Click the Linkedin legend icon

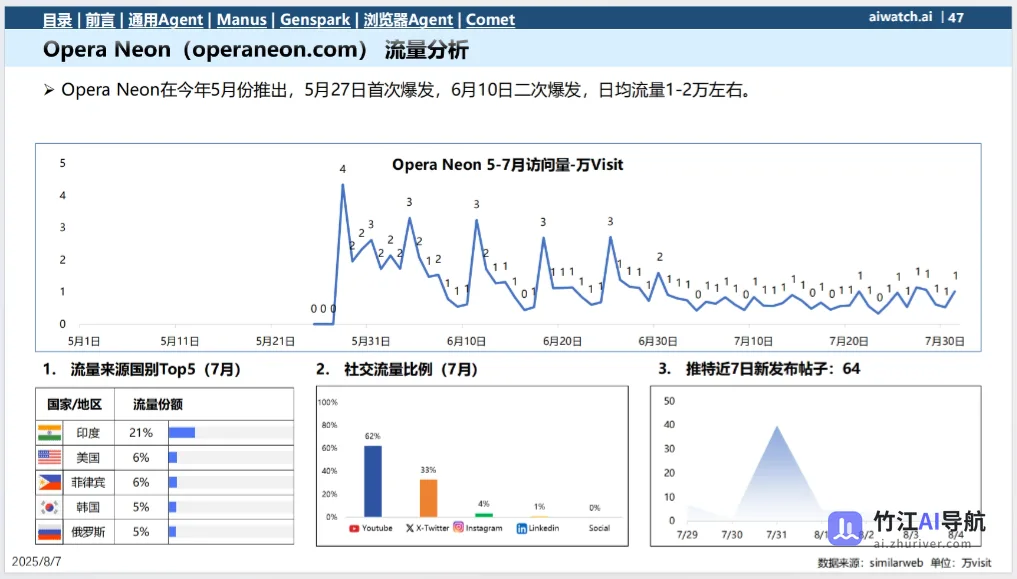(x=521, y=528)
